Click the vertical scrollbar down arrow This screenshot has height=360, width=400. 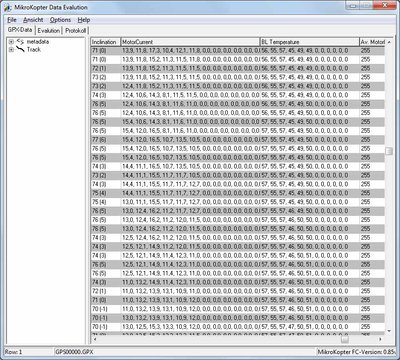[389, 331]
